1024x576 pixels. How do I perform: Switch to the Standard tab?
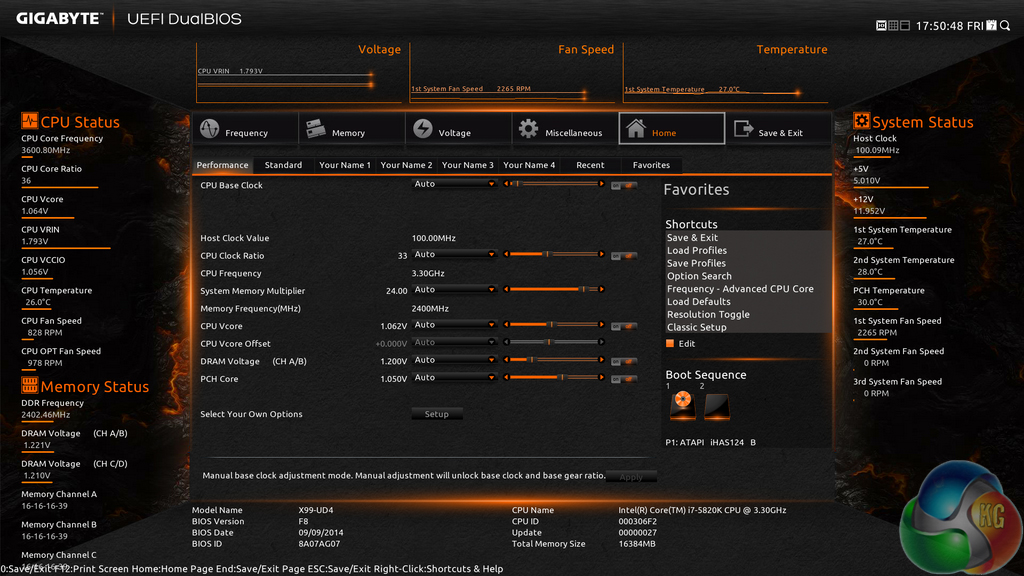click(x=283, y=165)
